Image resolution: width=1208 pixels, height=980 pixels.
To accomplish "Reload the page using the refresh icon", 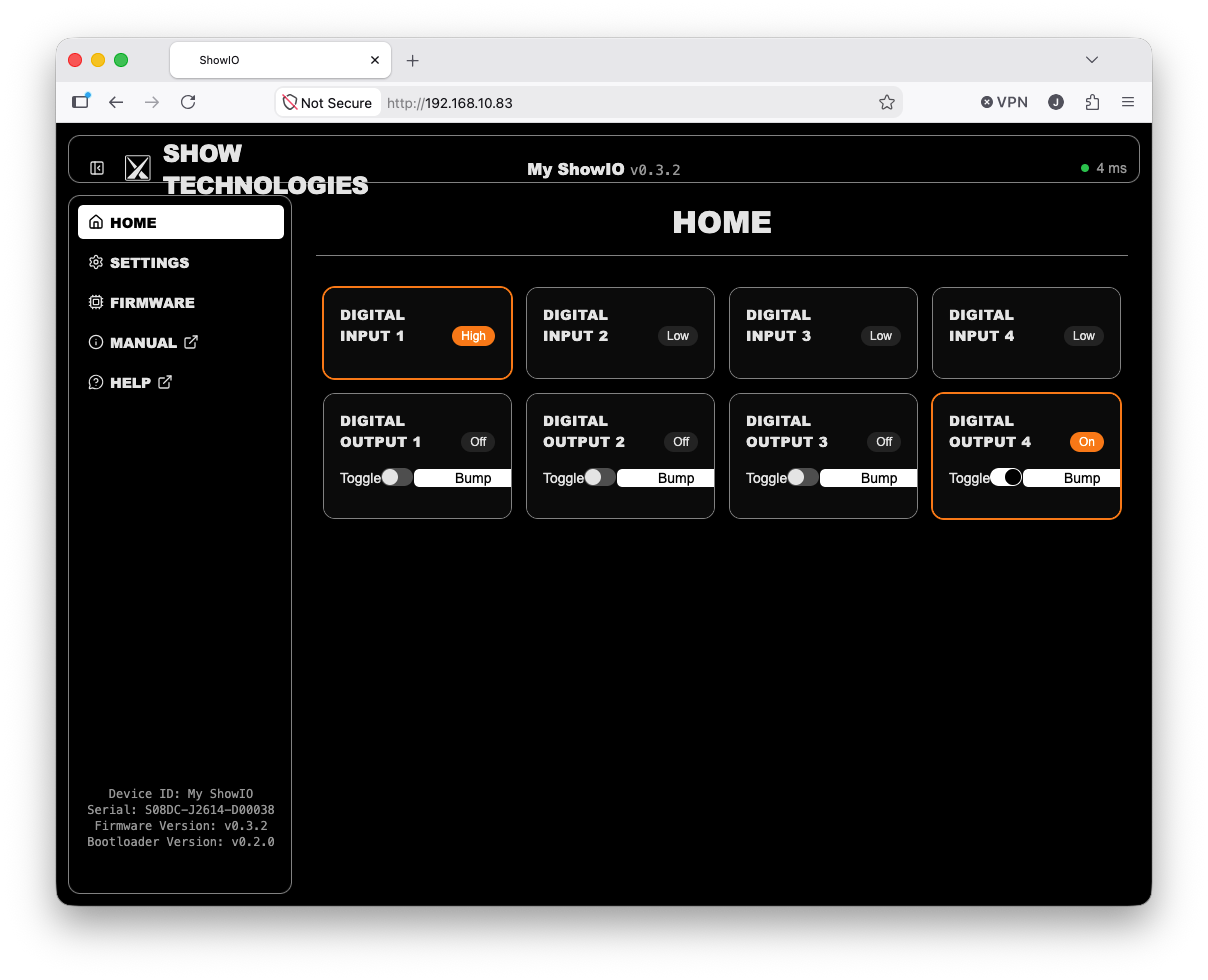I will point(188,102).
